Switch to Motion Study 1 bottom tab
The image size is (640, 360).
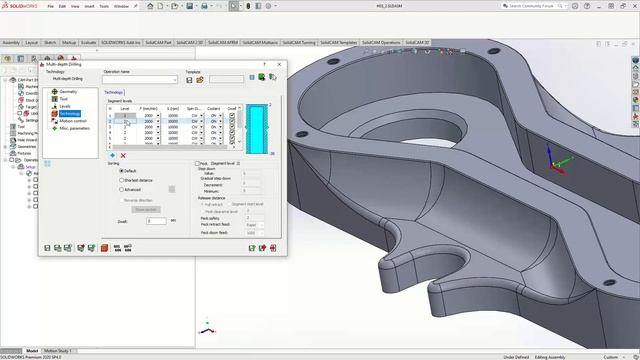(x=58, y=351)
